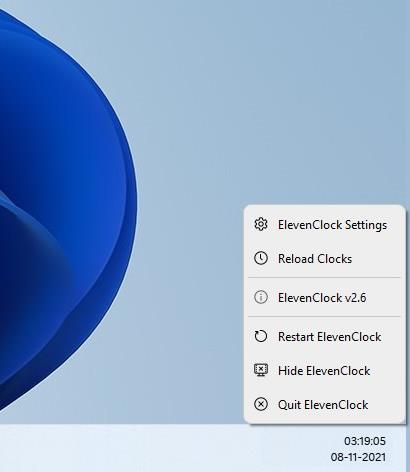Choose Restart ElevenClock option
This screenshot has width=410, height=472.
tap(325, 336)
